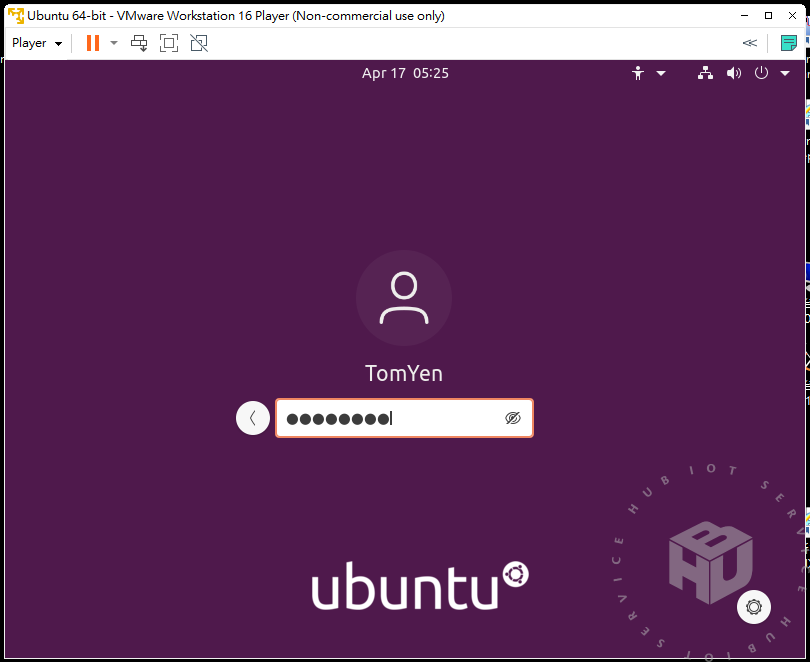Click the power icon in top bar
This screenshot has width=810, height=662.
pos(761,73)
